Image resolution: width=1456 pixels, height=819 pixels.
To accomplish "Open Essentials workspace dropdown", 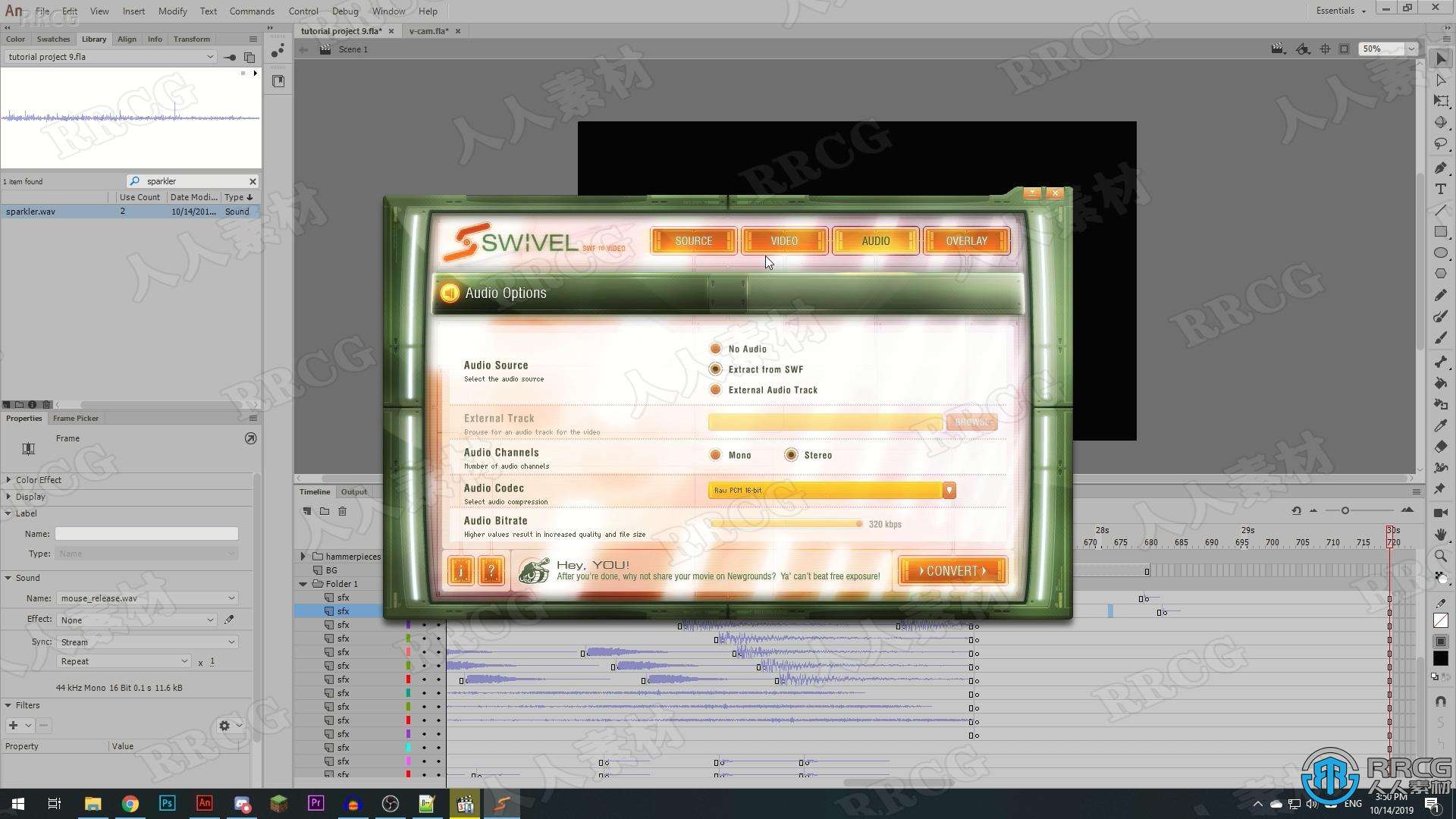I will point(1341,11).
